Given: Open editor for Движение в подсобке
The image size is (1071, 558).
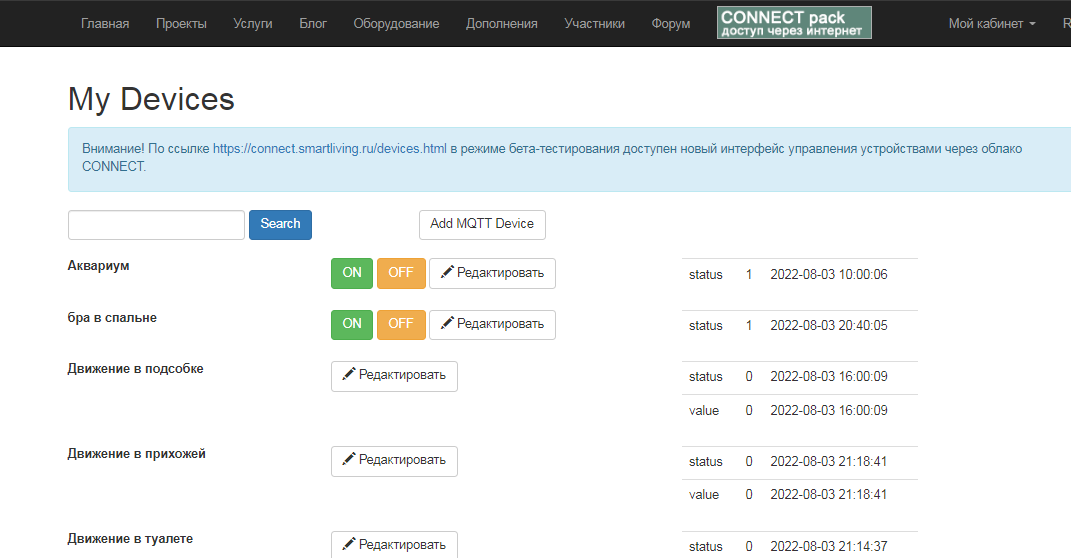Looking at the screenshot, I should point(394,375).
